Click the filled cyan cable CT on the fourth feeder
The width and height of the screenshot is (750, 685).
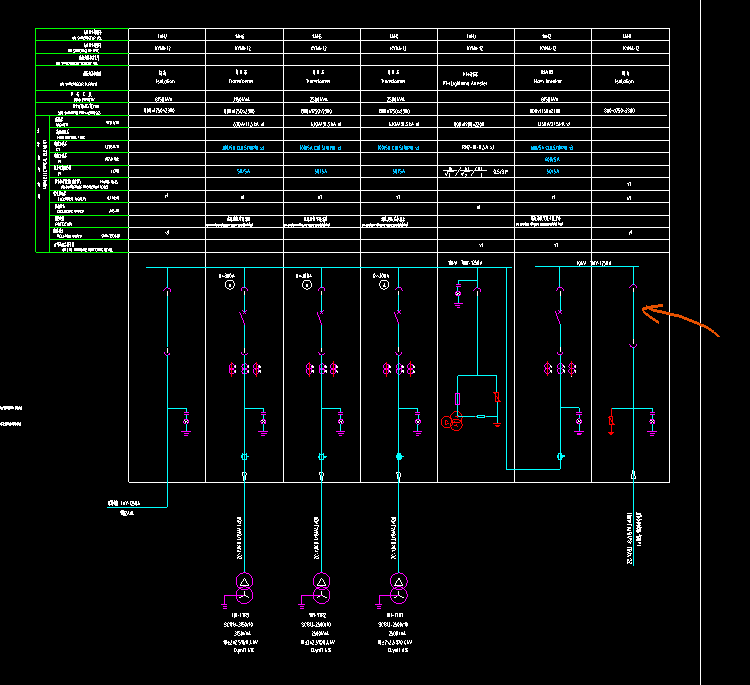pos(399,457)
